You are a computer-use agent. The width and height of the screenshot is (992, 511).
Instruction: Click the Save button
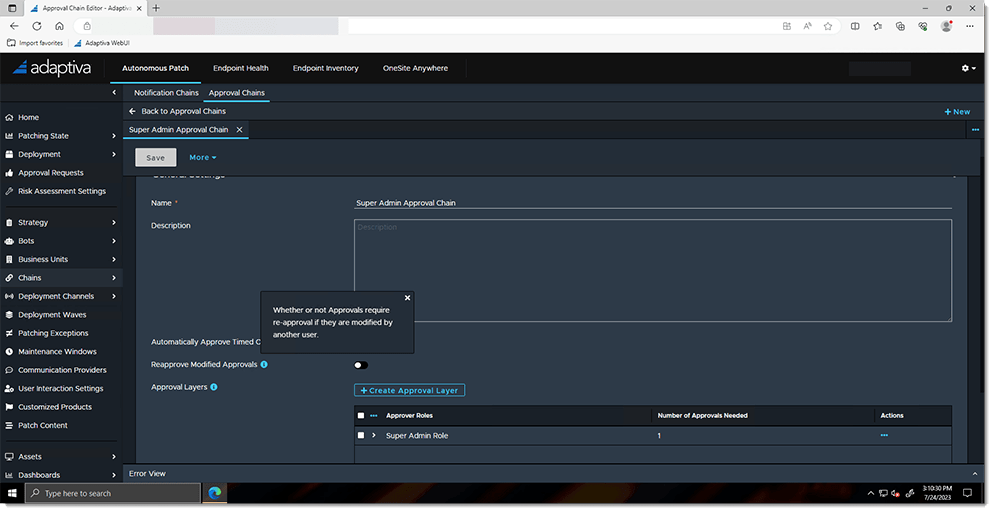(x=156, y=157)
